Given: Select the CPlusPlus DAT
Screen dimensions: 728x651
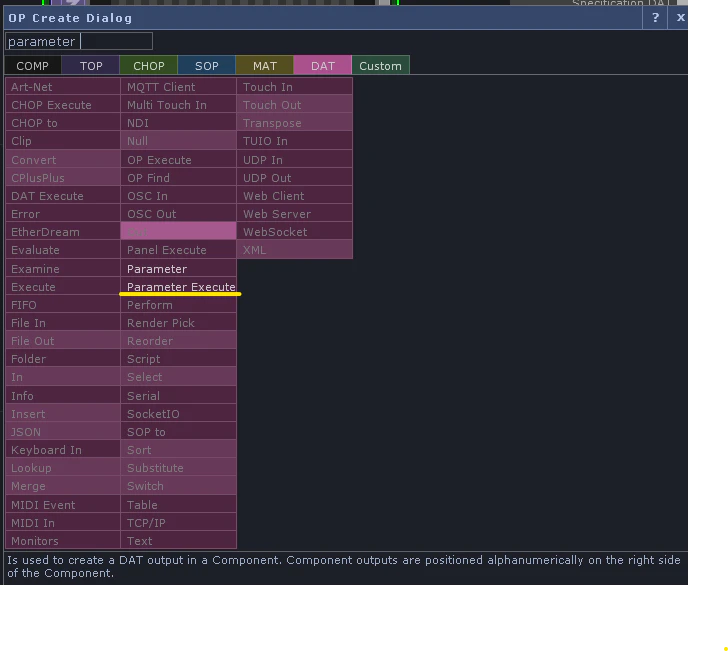Looking at the screenshot, I should click(x=63, y=178).
